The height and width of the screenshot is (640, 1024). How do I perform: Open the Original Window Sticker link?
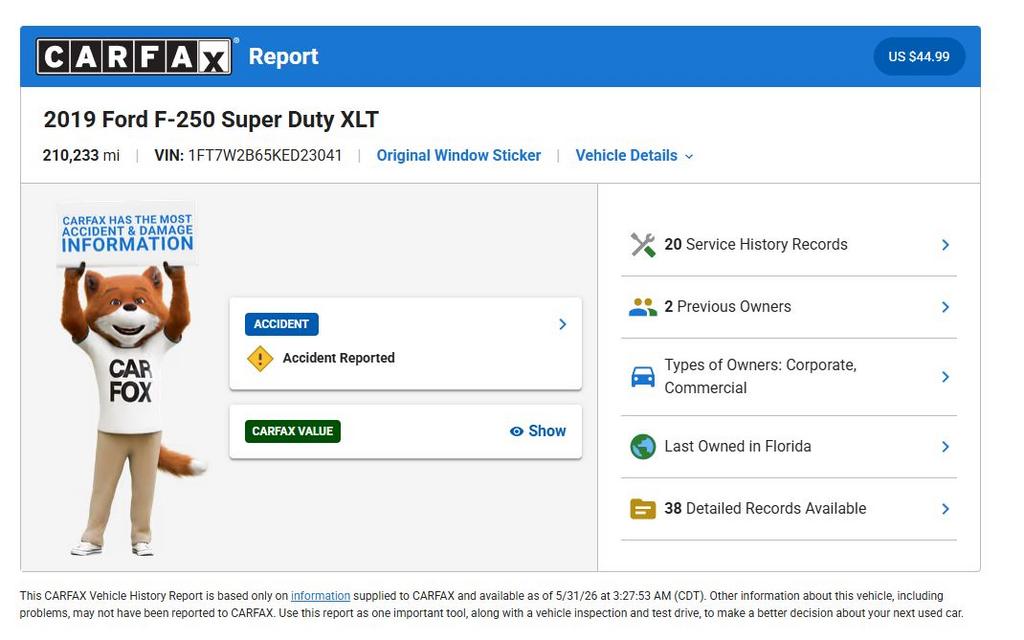(x=458, y=155)
